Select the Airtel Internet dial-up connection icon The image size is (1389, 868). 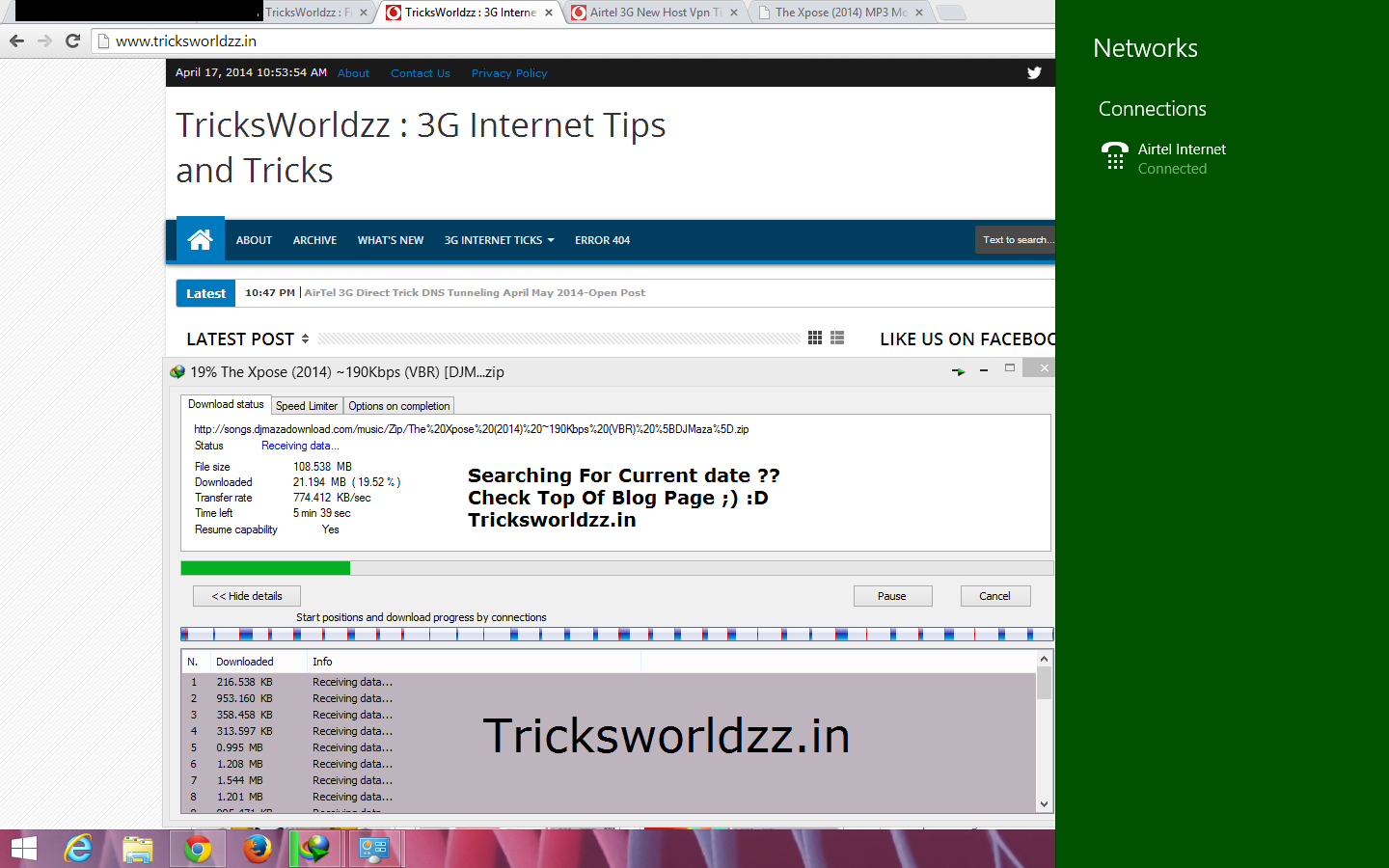[x=1115, y=156]
